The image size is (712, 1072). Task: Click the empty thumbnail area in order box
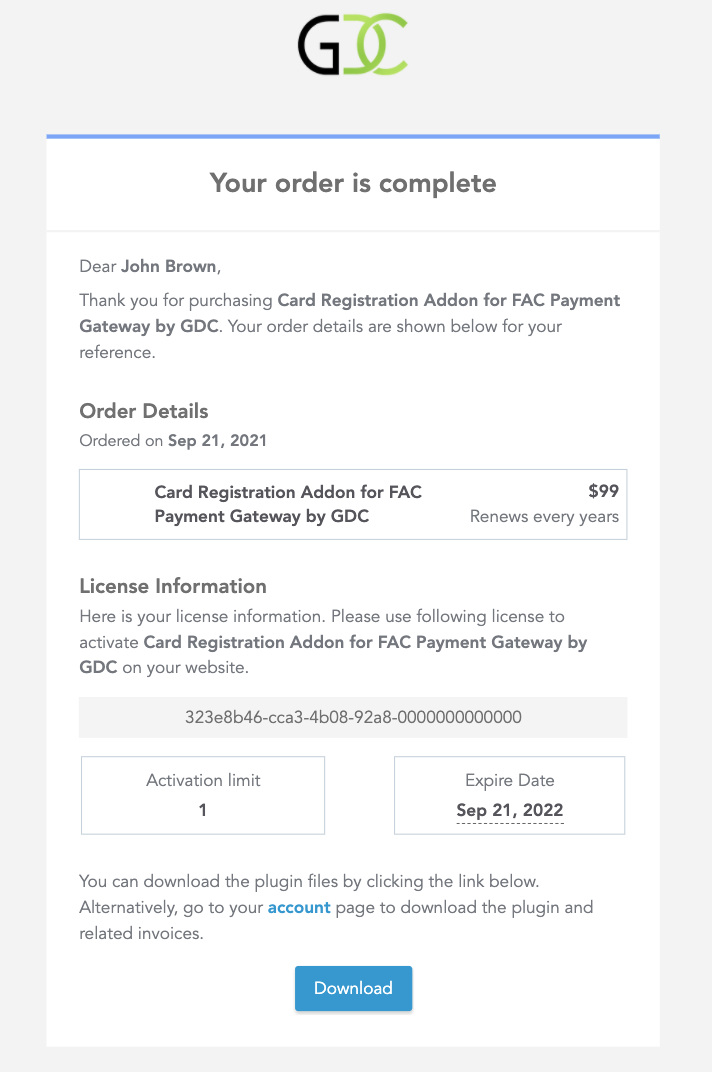(117, 505)
